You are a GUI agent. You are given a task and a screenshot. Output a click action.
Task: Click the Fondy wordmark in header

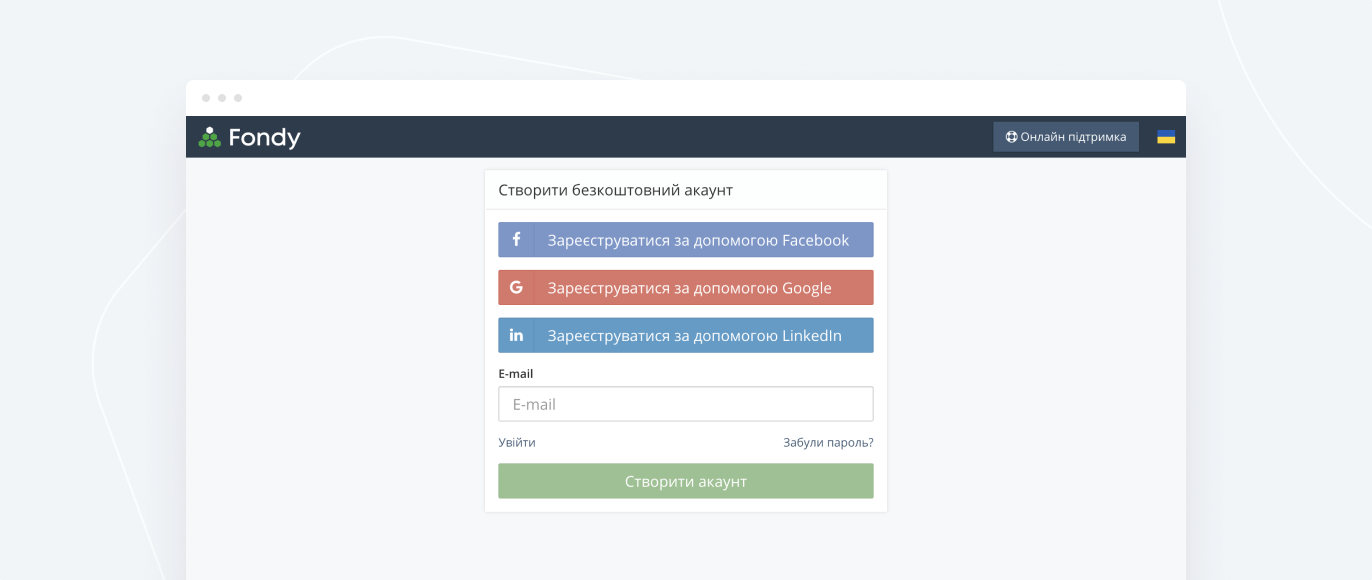[x=264, y=137]
